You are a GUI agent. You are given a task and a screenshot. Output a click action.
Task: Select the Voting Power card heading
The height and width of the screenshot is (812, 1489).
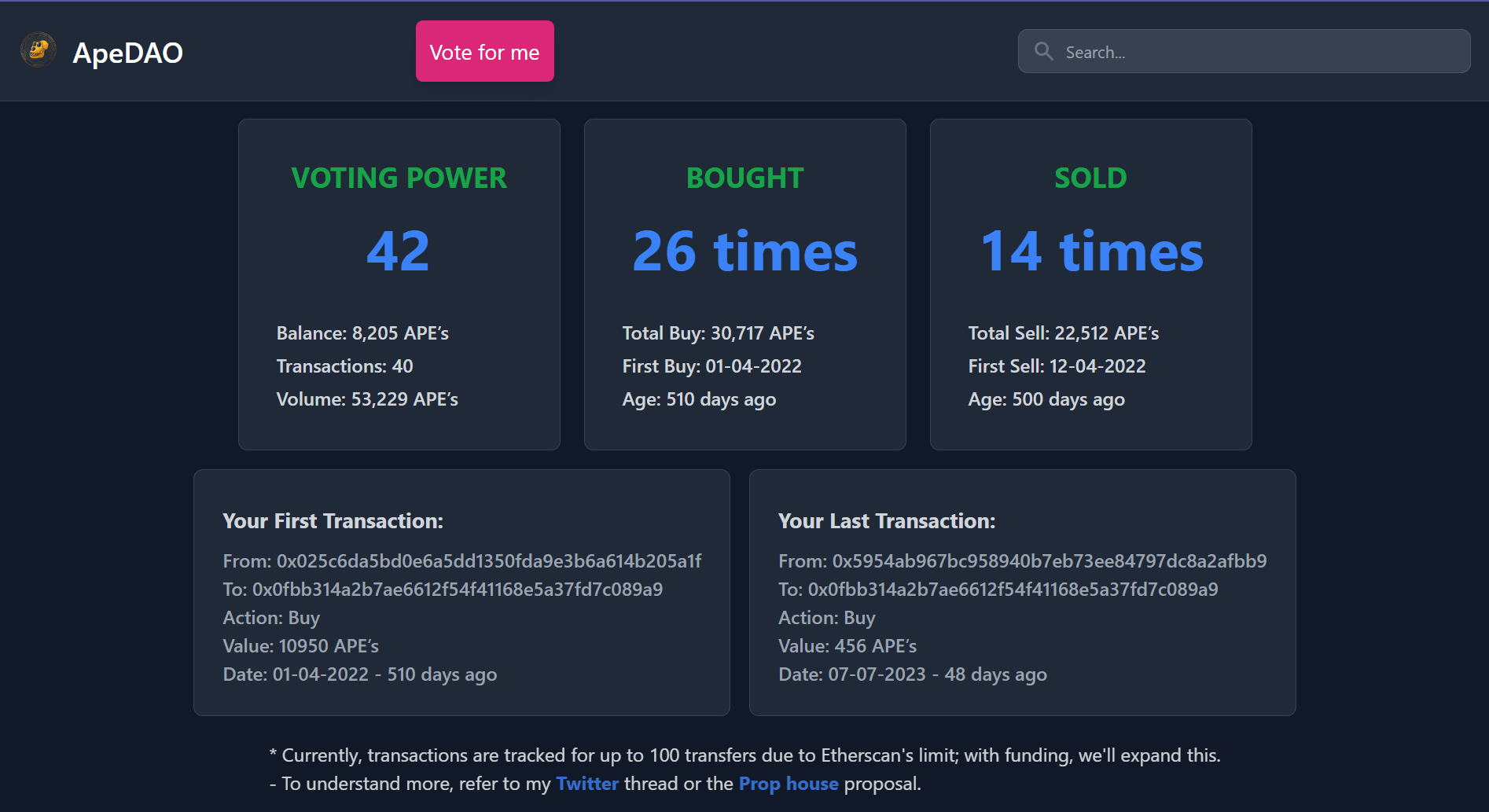click(x=399, y=178)
